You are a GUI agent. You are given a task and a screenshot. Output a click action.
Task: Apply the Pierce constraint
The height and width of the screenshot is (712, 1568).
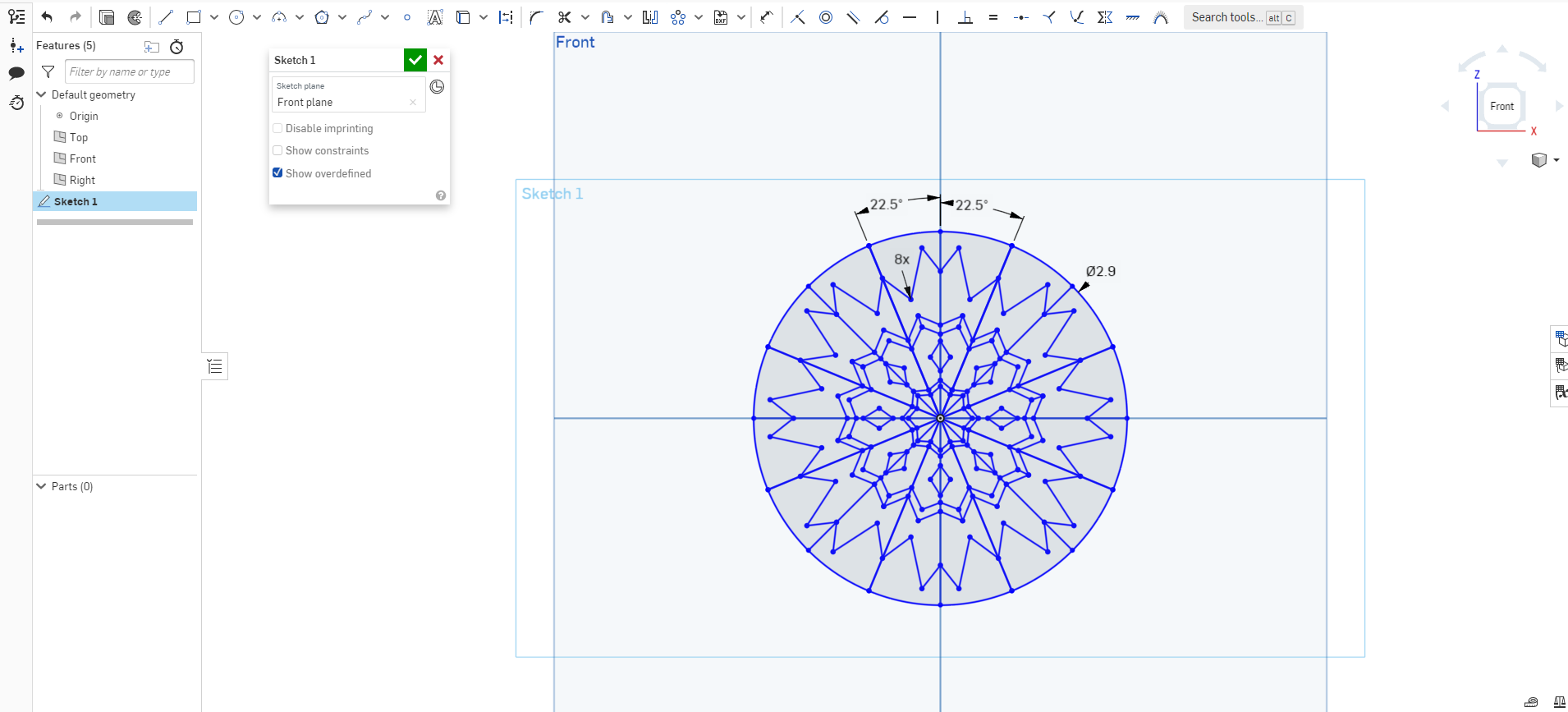(x=1077, y=17)
